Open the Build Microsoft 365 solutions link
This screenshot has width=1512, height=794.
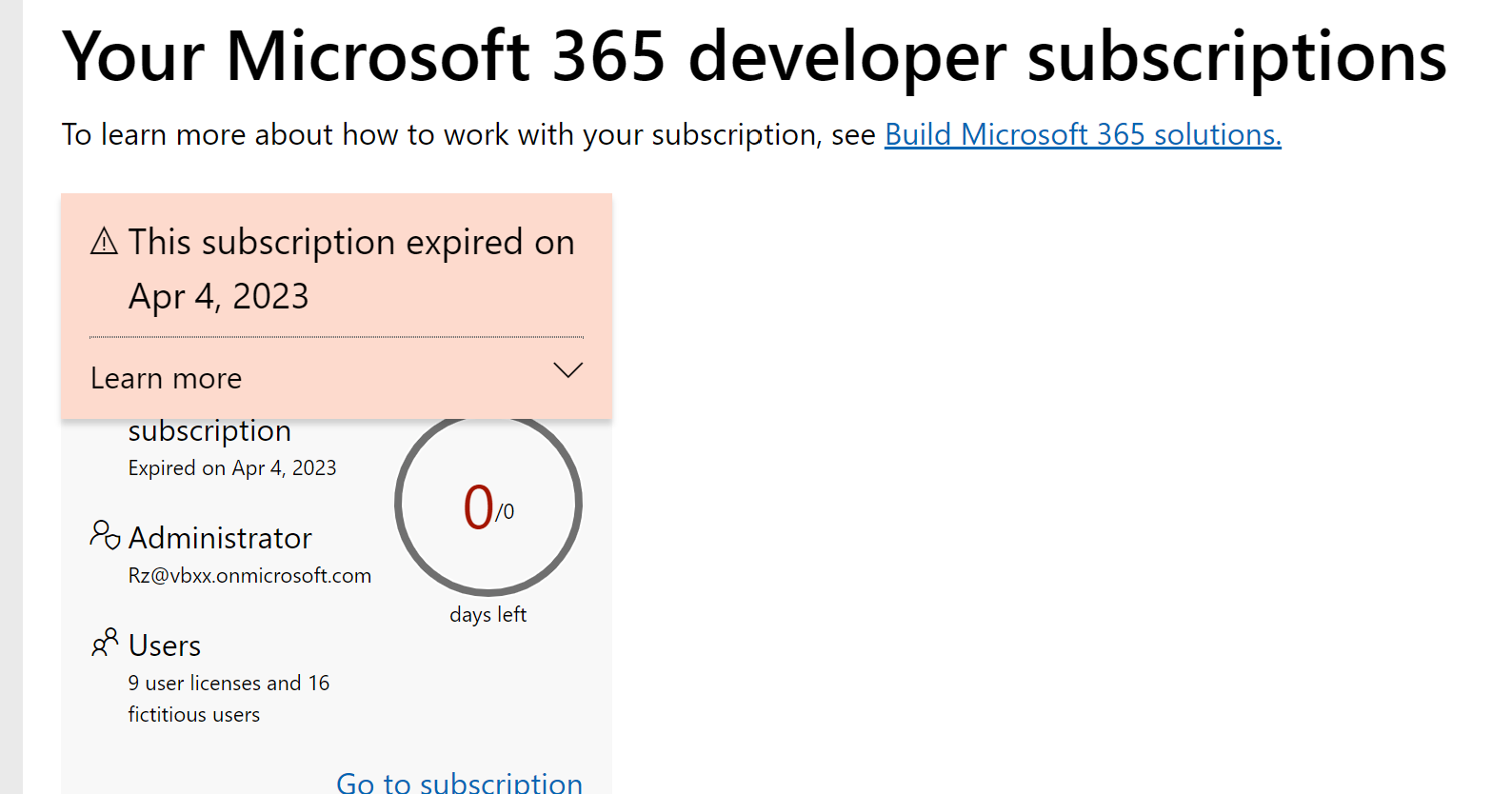[1083, 135]
